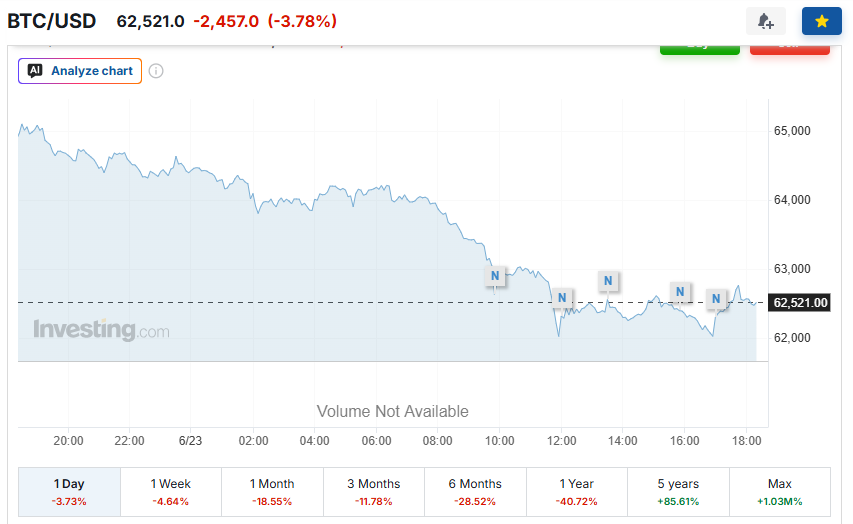Switch to the 1 Week timeframe

point(171,492)
